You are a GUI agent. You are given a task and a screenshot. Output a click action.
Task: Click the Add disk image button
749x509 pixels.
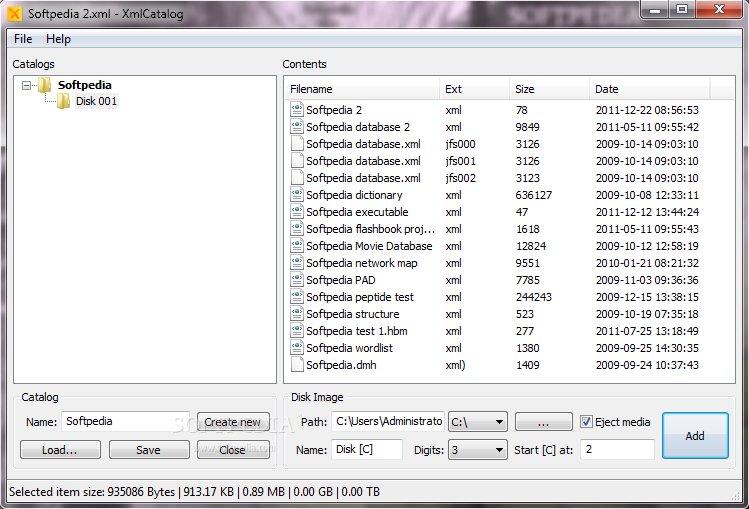click(695, 435)
